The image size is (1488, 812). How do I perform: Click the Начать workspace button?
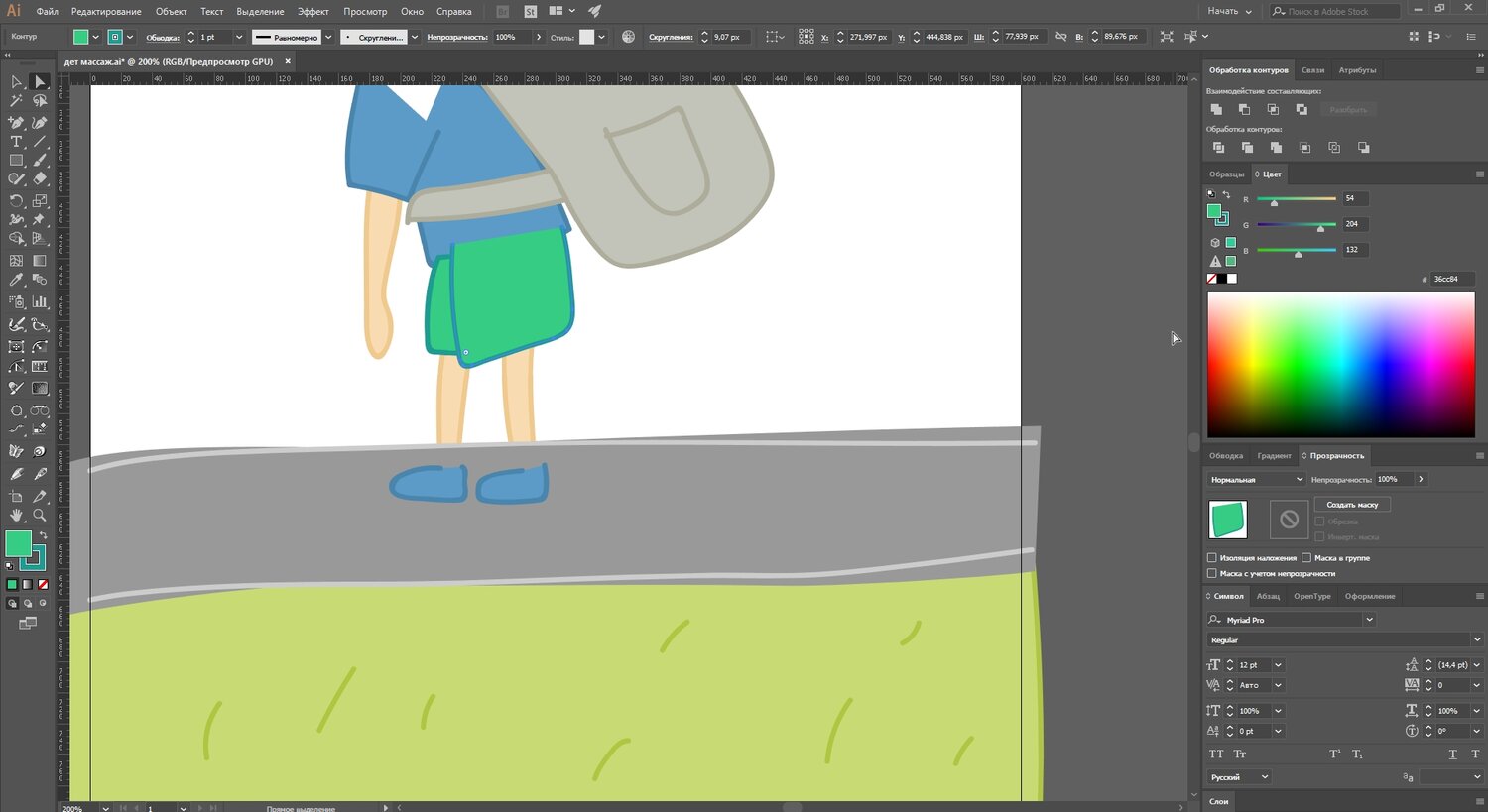tap(1229, 11)
